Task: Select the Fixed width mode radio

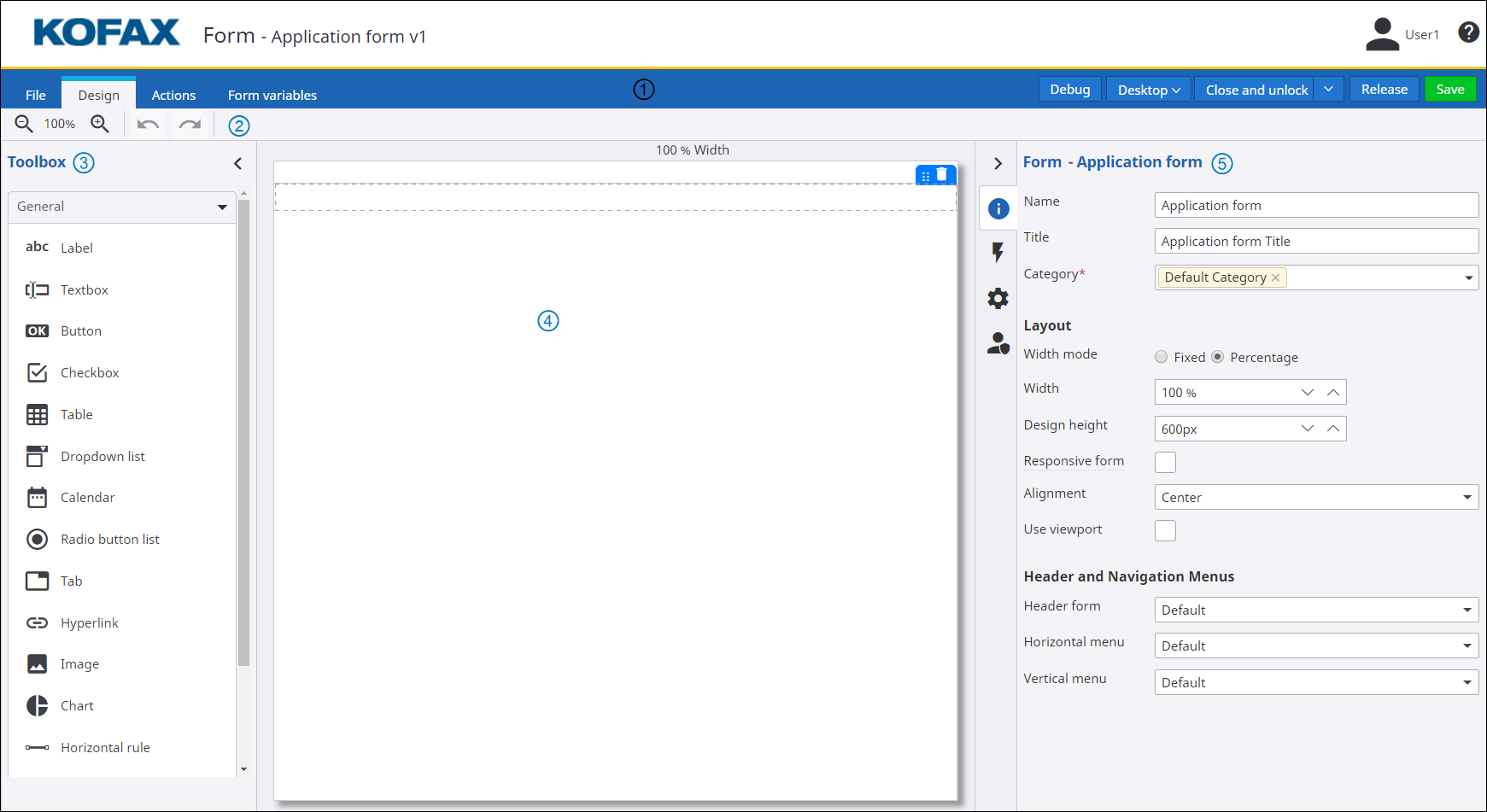Action: (1161, 357)
